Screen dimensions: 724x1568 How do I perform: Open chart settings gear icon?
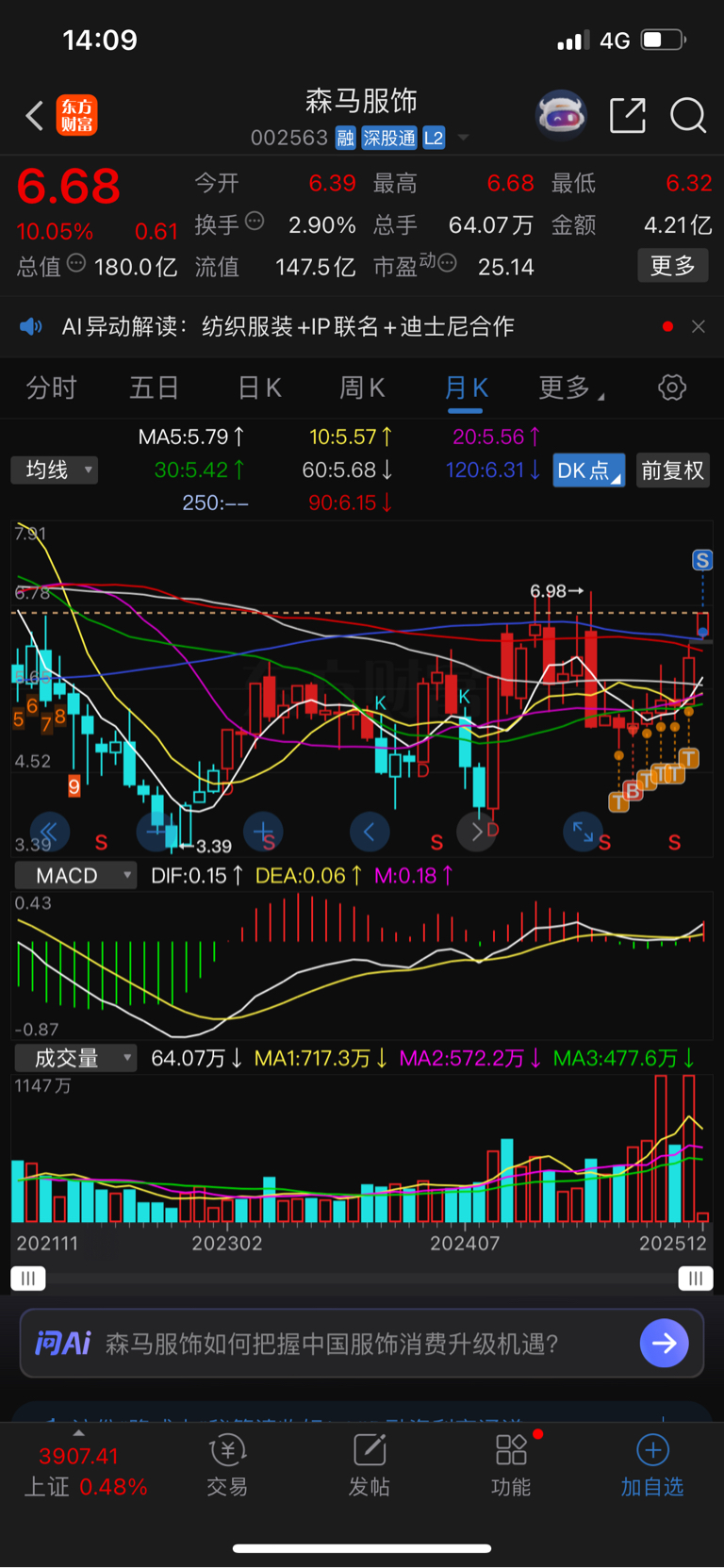click(x=672, y=388)
